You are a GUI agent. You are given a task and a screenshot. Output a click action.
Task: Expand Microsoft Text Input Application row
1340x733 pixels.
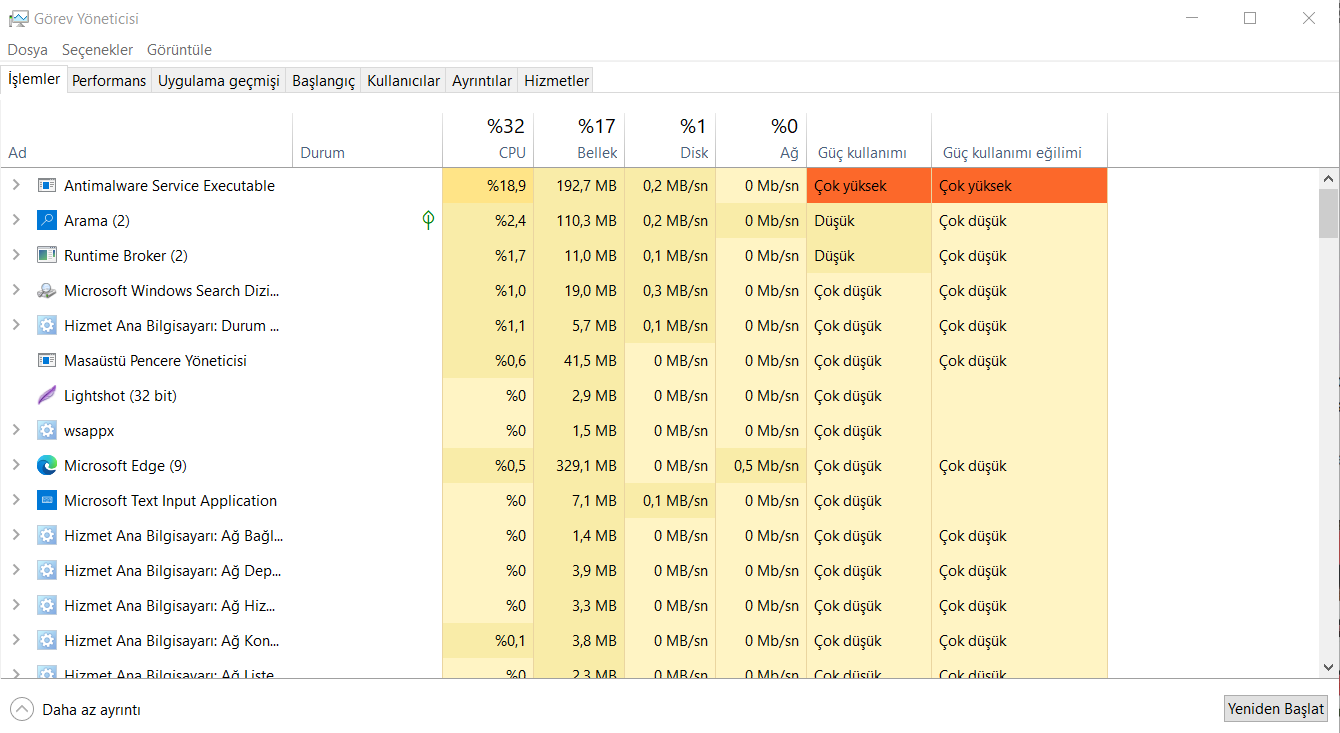(16, 500)
